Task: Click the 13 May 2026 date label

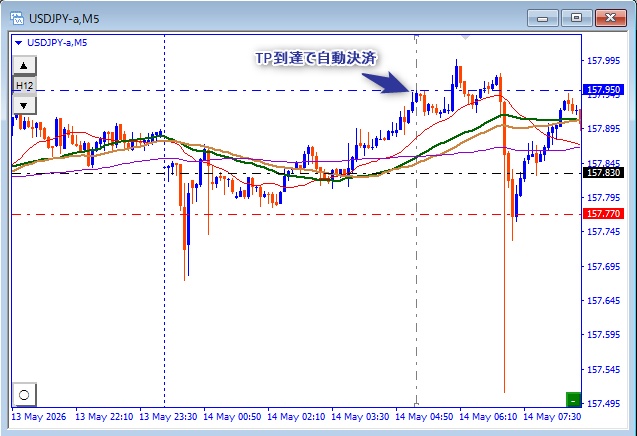Action: click(39, 417)
